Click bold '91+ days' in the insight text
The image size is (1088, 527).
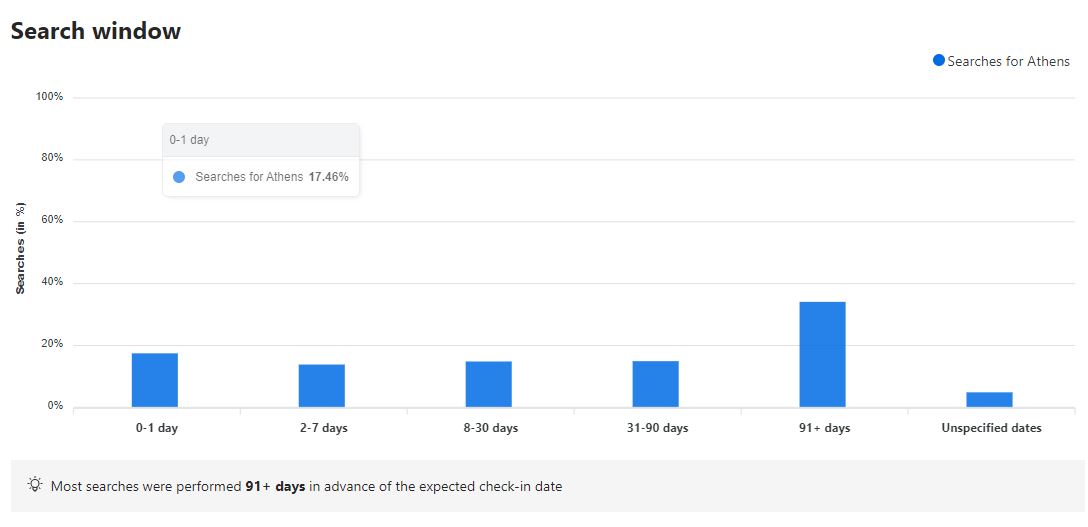click(275, 487)
